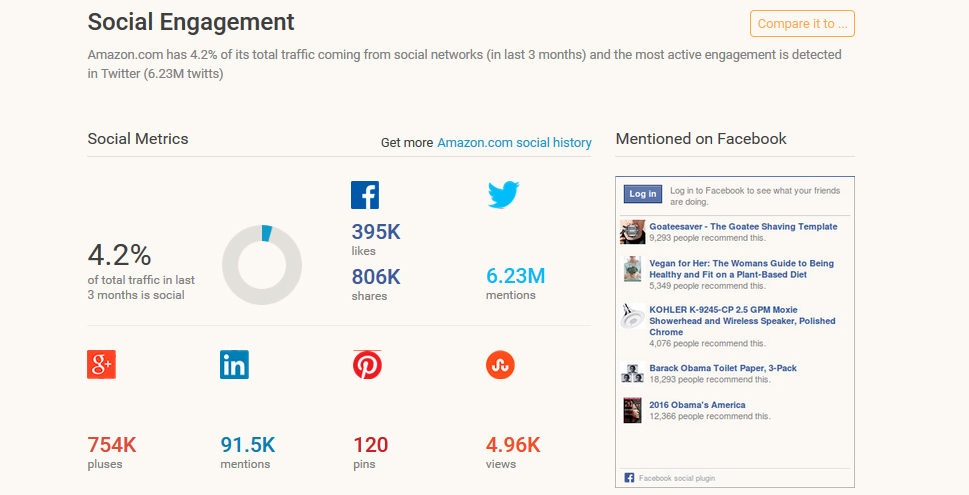The width and height of the screenshot is (969, 495).
Task: Click the small Facebook social plugin icon
Action: pos(629,478)
